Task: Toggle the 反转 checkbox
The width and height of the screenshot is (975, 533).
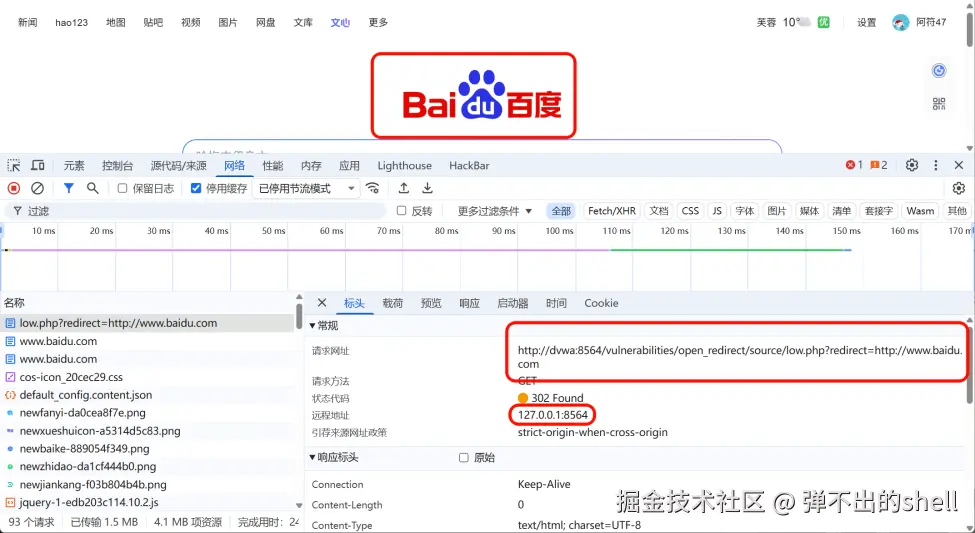Action: [x=402, y=211]
